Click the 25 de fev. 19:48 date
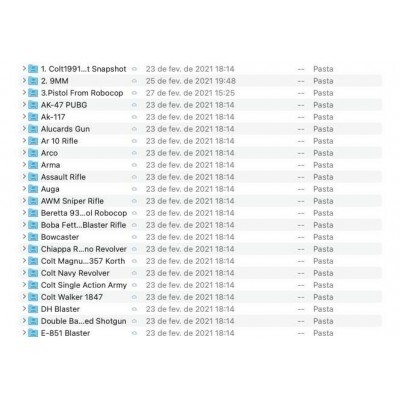The width and height of the screenshot is (400, 400). [x=191, y=81]
